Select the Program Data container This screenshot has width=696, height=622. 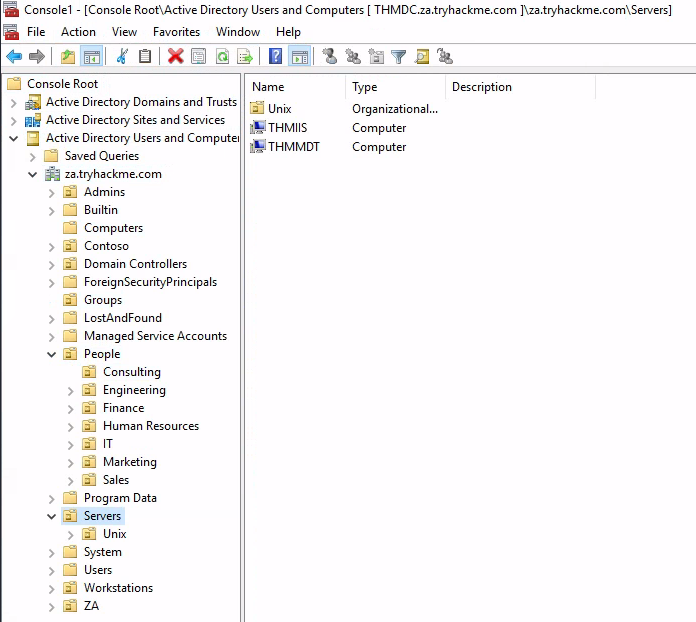point(120,498)
